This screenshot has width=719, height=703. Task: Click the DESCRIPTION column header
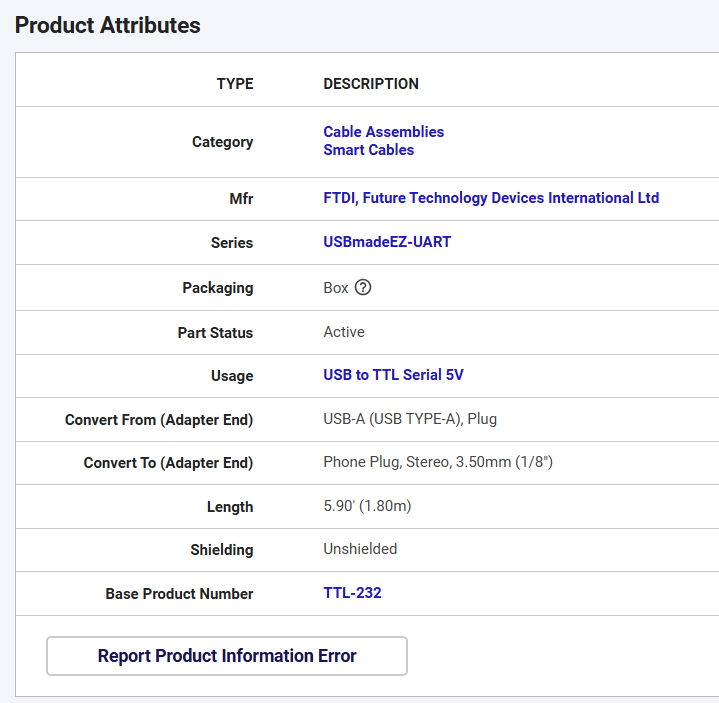[371, 84]
